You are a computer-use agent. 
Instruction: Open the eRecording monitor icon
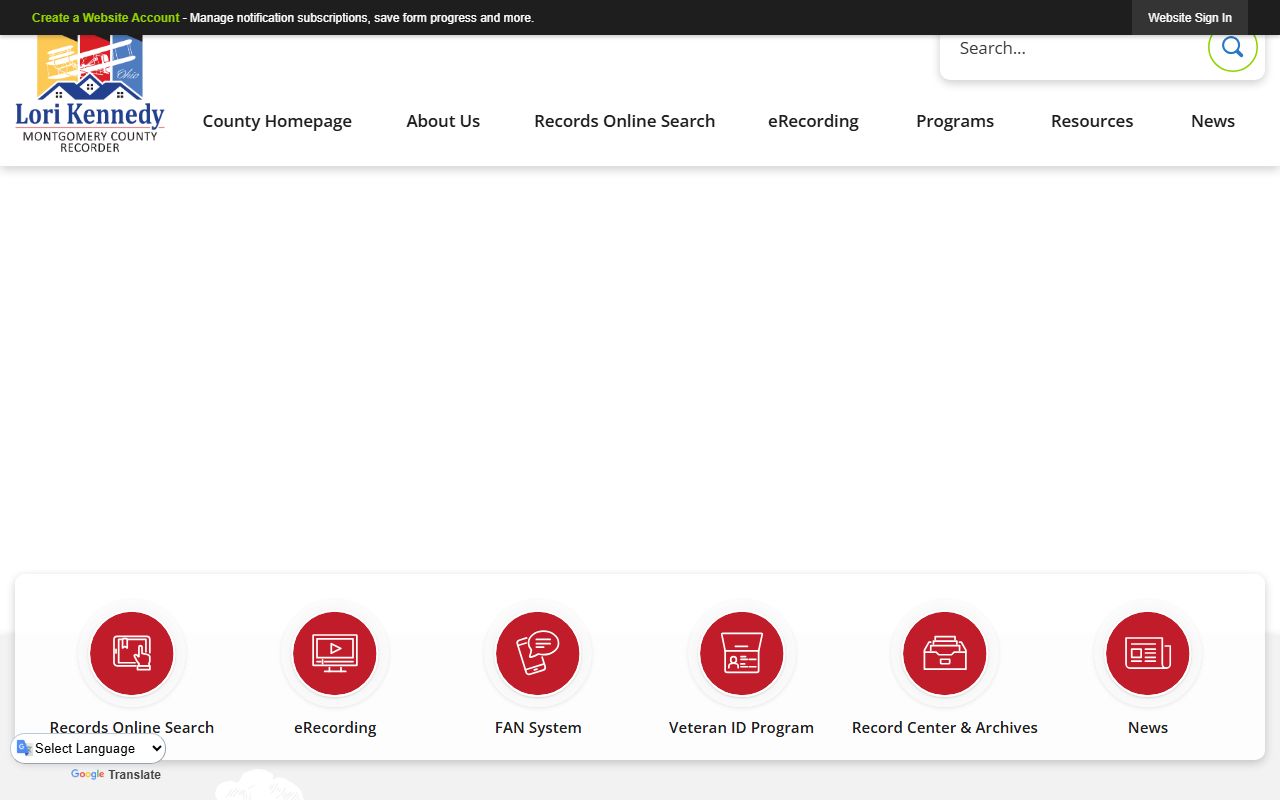(x=335, y=653)
